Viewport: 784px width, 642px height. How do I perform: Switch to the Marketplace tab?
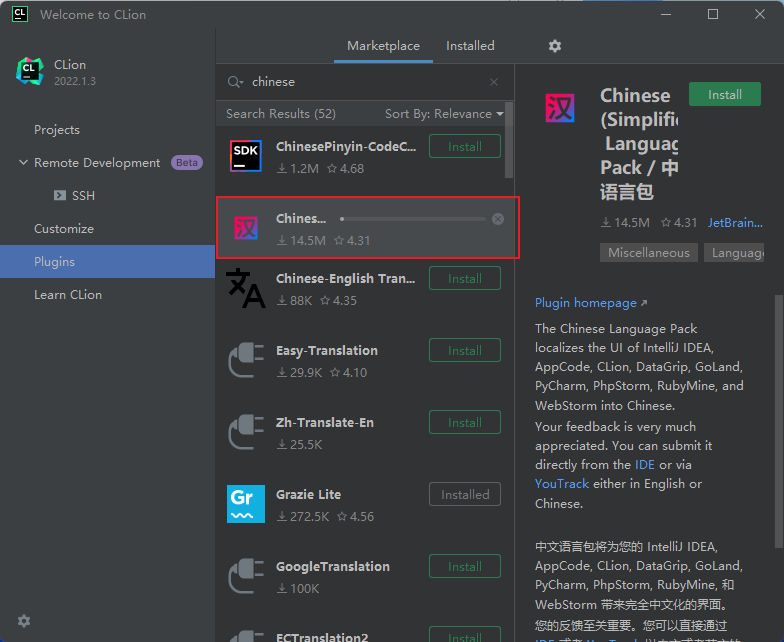(384, 46)
